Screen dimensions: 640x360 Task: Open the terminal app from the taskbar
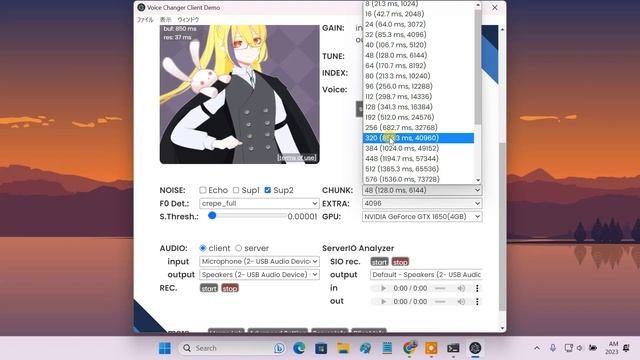click(x=453, y=348)
